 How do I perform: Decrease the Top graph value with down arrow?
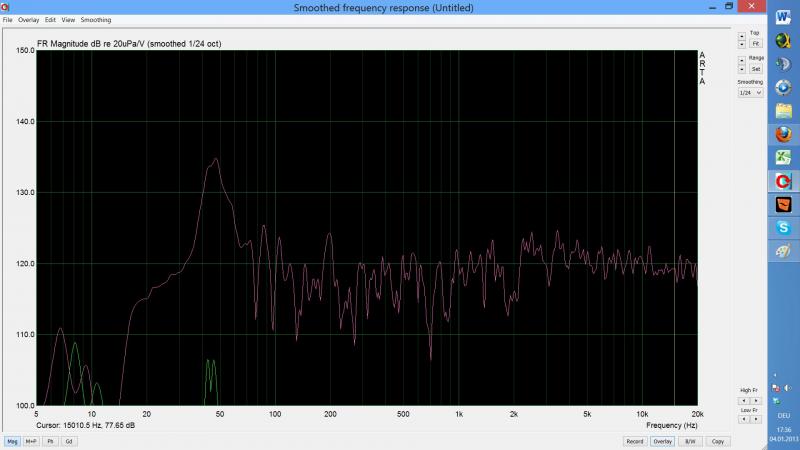[x=741, y=45]
